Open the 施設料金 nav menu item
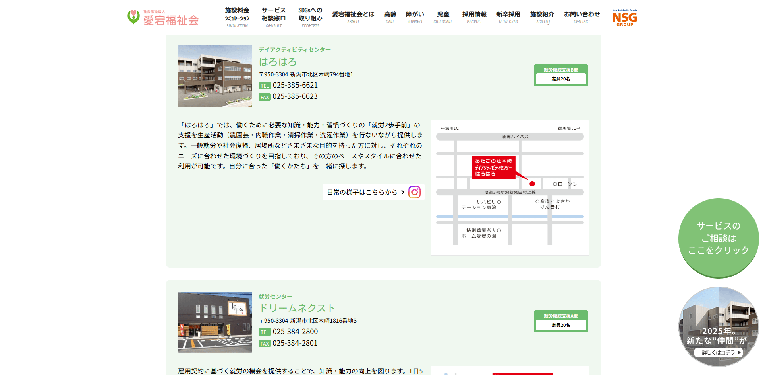 237,18
